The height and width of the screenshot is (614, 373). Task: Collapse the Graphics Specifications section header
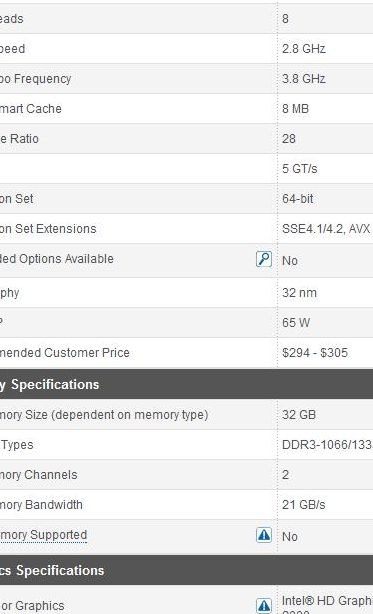186,570
